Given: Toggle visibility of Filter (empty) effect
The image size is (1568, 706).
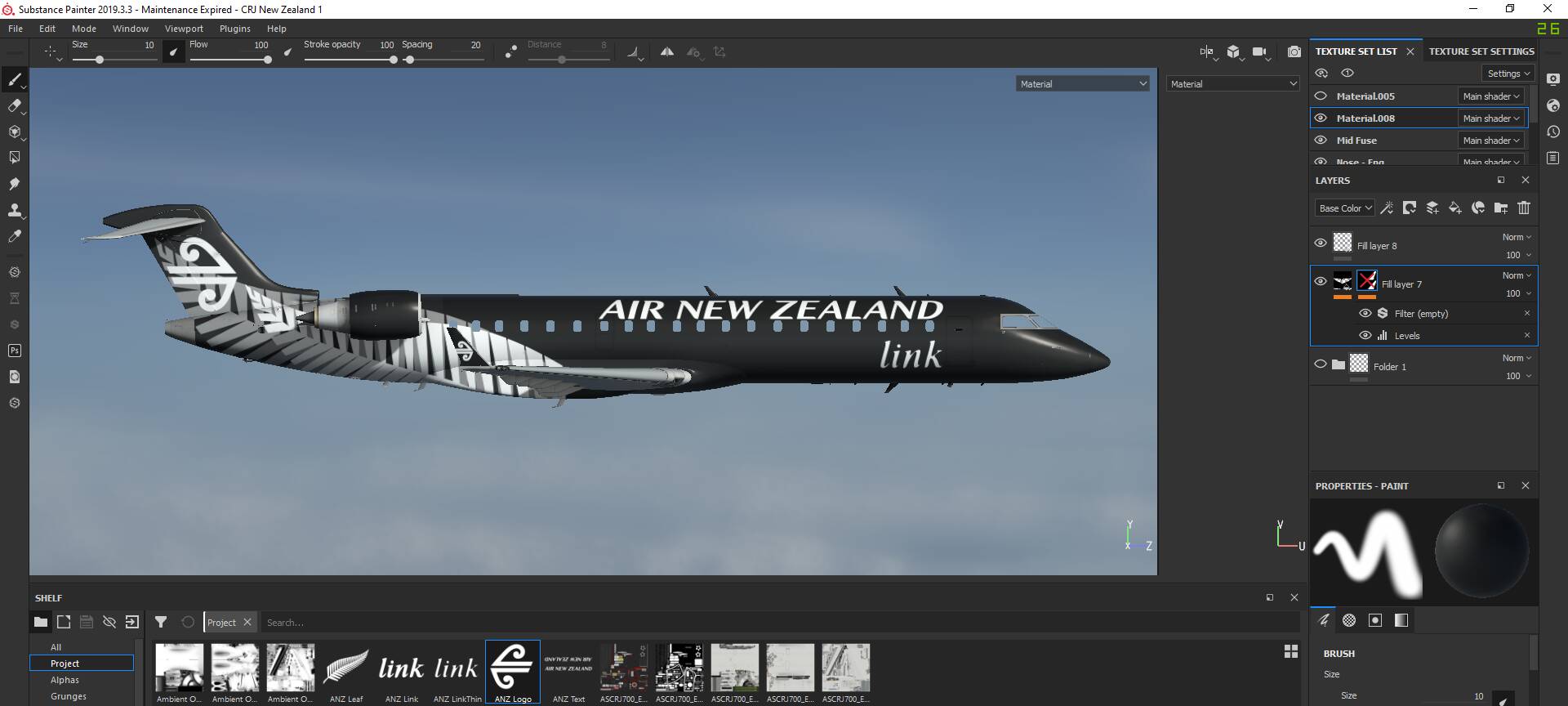Looking at the screenshot, I should tap(1365, 313).
